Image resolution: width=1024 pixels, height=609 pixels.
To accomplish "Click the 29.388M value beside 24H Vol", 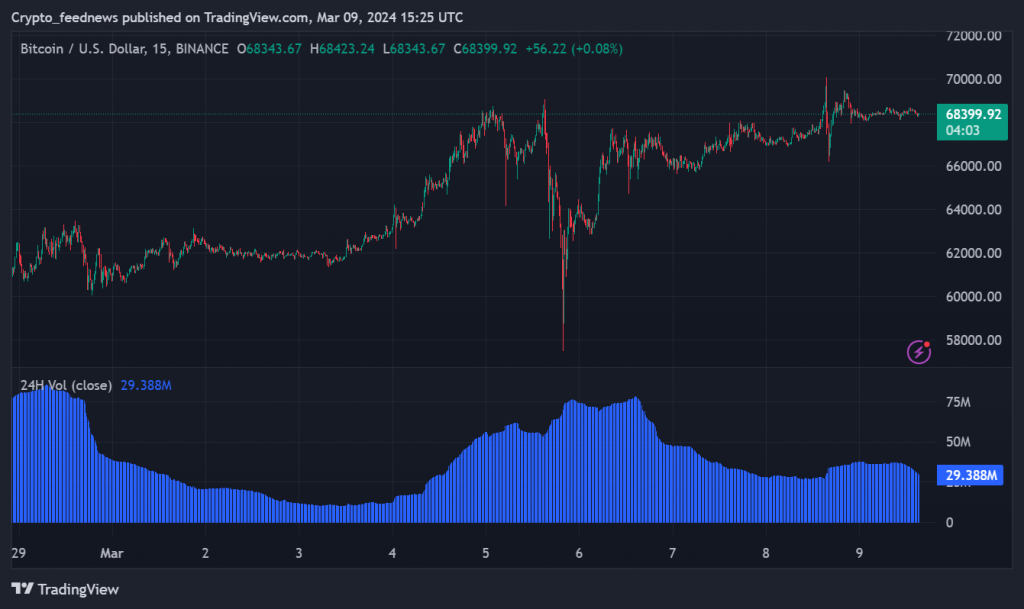I will click(x=147, y=385).
